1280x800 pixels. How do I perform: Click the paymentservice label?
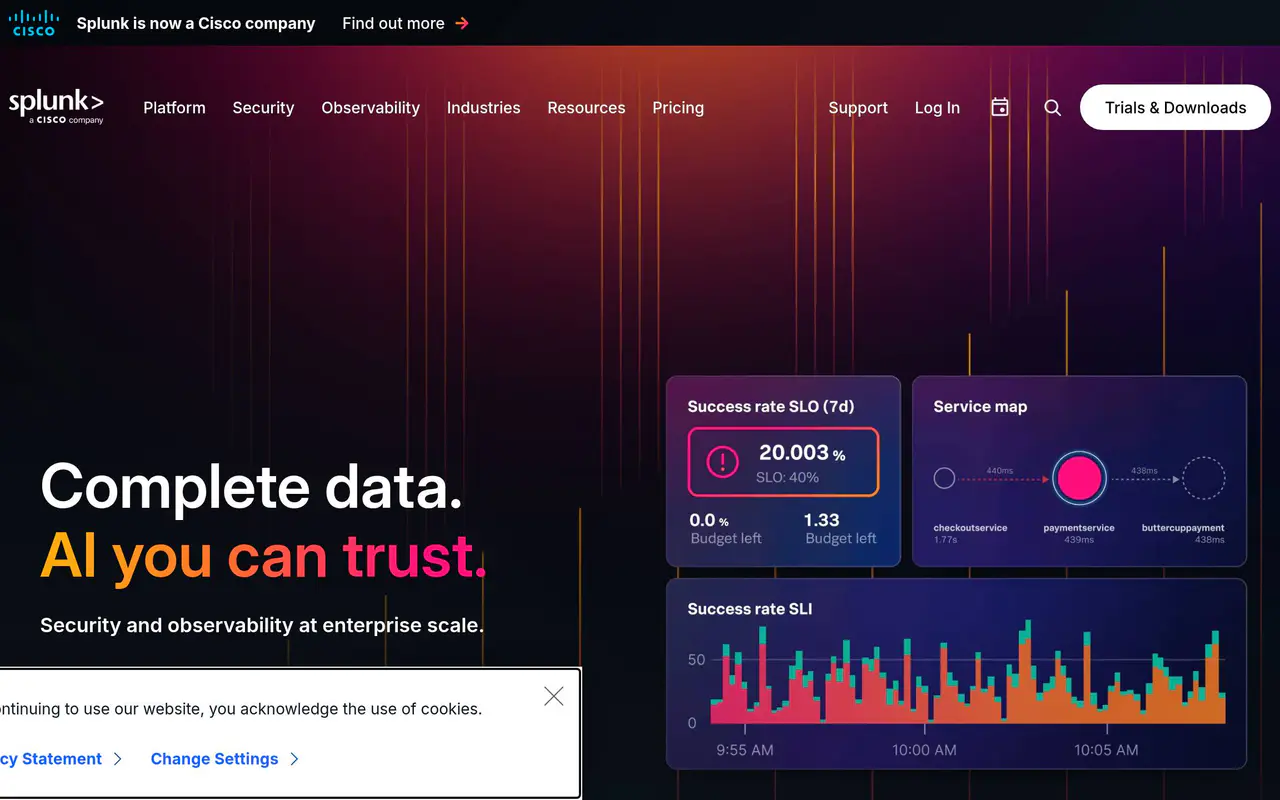(1079, 528)
